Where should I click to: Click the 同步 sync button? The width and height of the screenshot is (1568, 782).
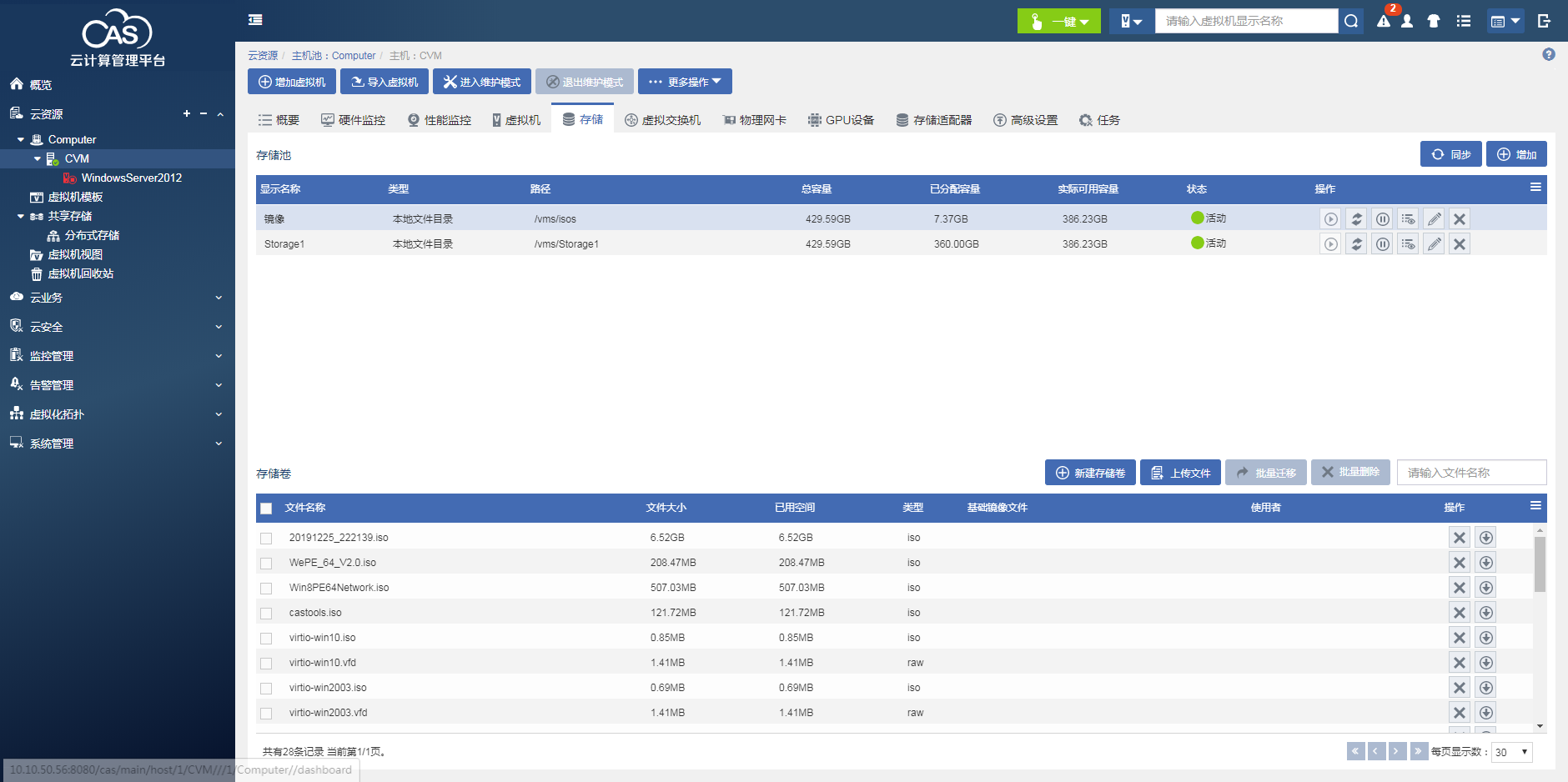1450,154
